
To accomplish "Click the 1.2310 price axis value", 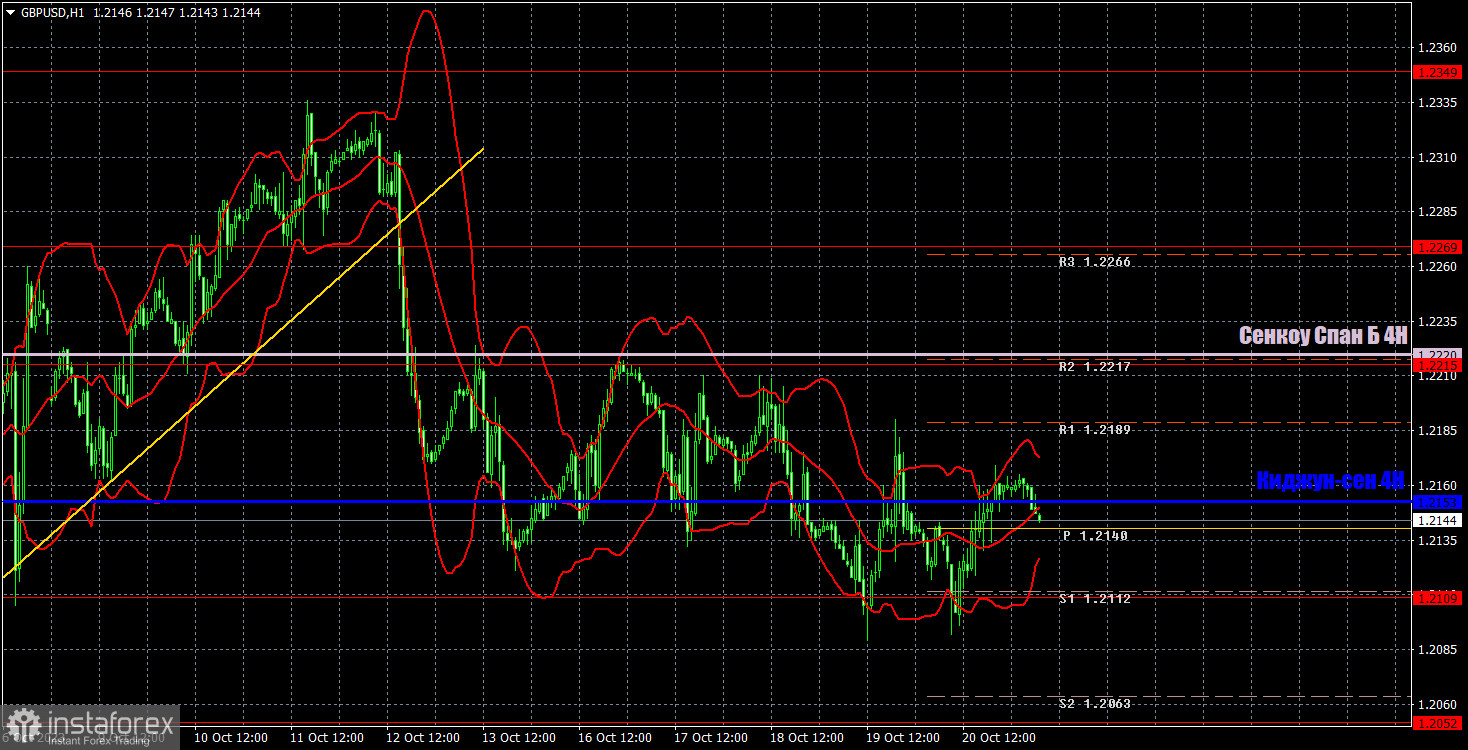I will [x=1436, y=158].
